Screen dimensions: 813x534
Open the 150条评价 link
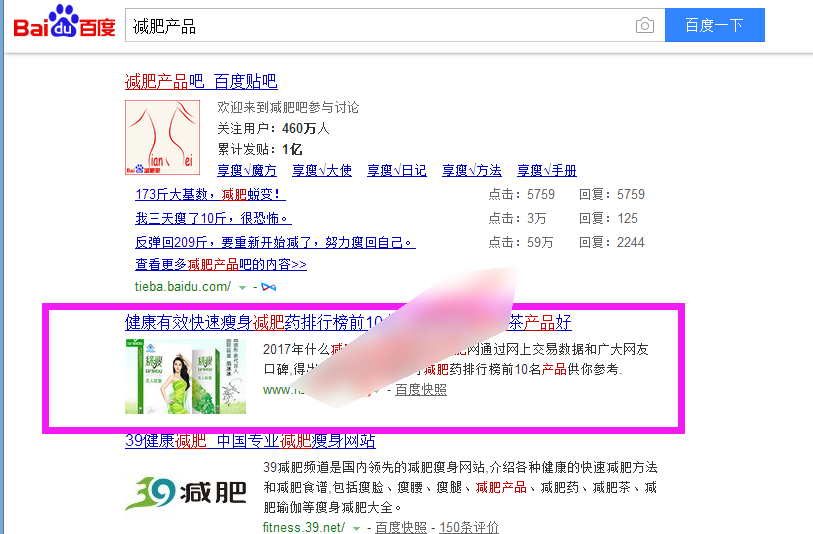tap(469, 527)
